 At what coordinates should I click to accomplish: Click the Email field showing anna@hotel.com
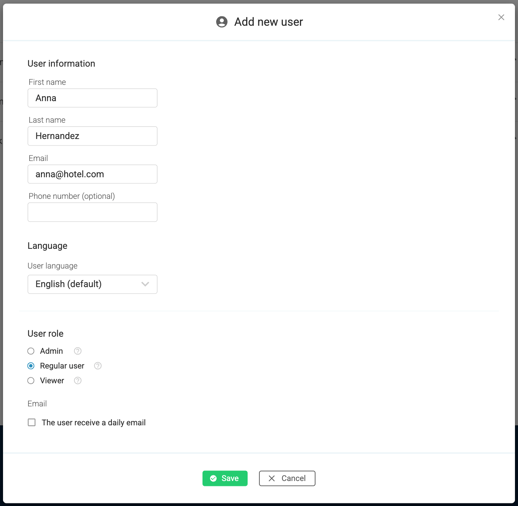[92, 174]
